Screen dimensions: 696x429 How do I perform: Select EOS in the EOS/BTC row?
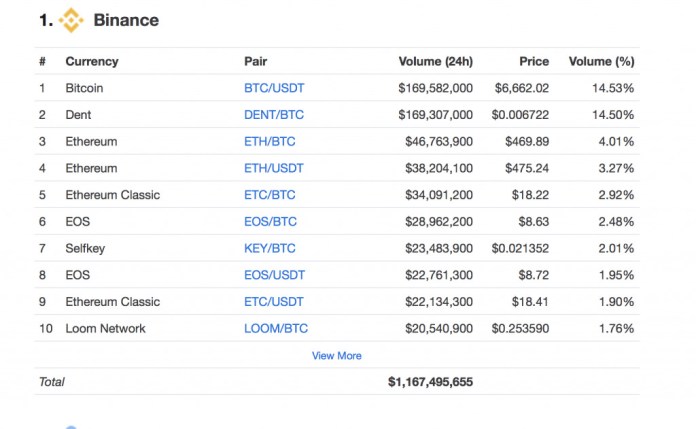tap(78, 221)
